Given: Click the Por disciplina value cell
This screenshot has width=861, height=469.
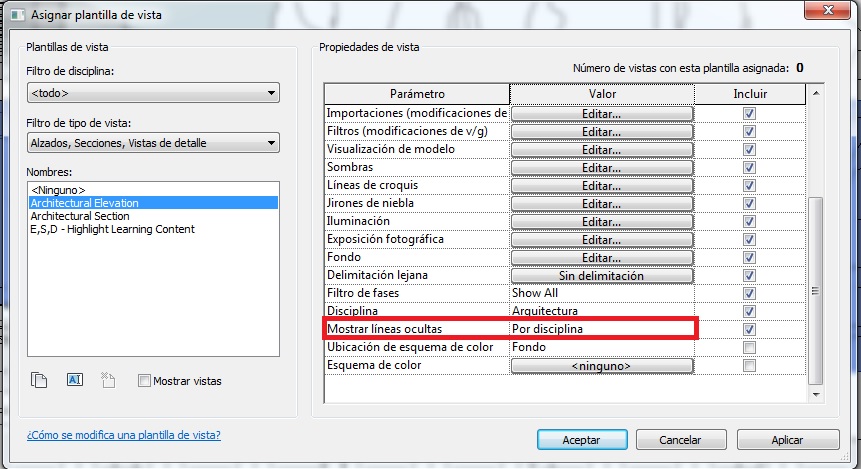Looking at the screenshot, I should (x=601, y=329).
